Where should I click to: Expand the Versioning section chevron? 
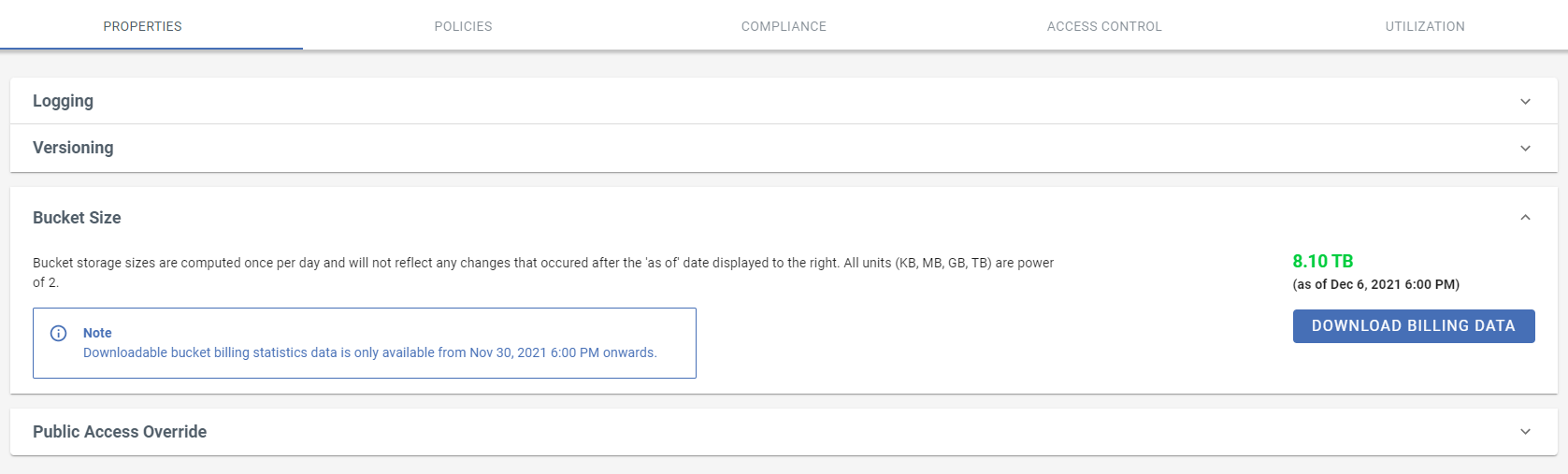[1525, 148]
